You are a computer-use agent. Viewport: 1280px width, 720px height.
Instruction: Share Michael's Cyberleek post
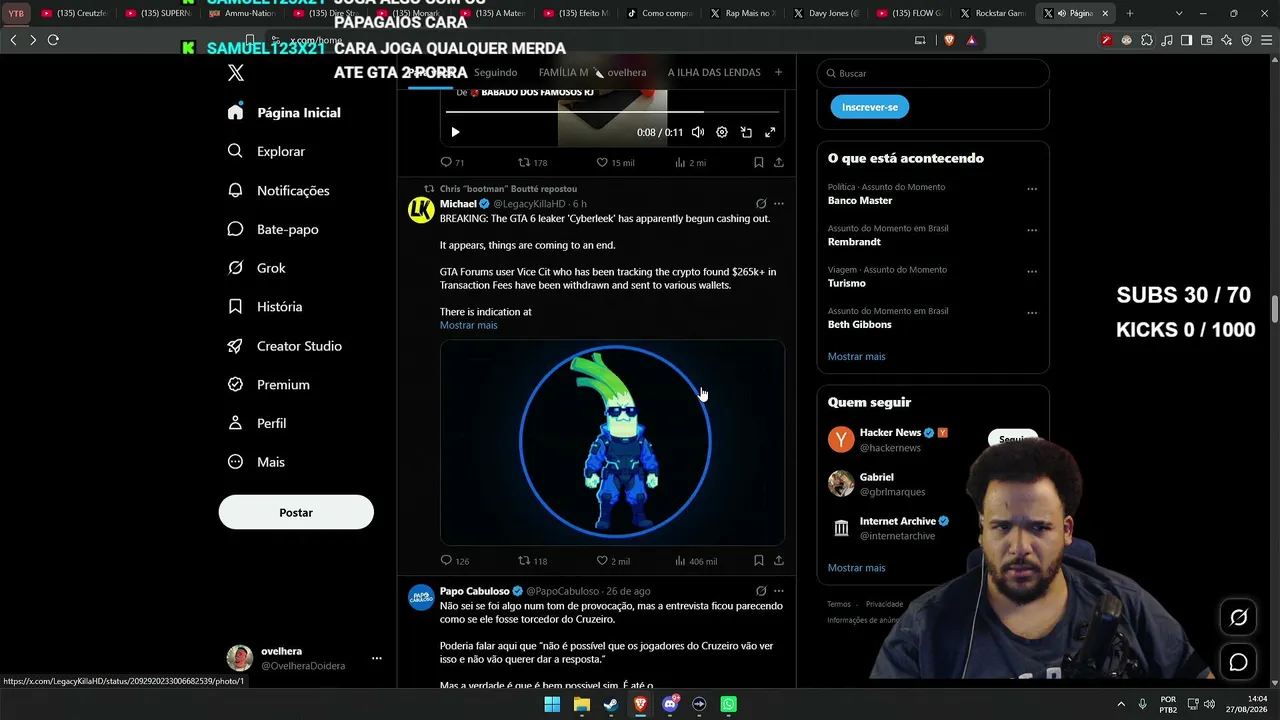click(x=779, y=561)
